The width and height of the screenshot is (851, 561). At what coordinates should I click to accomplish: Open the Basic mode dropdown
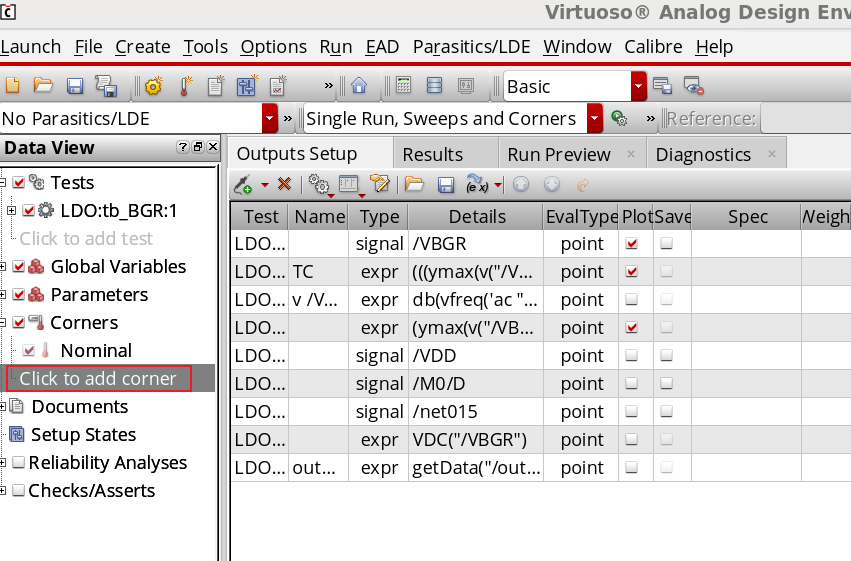tap(638, 86)
